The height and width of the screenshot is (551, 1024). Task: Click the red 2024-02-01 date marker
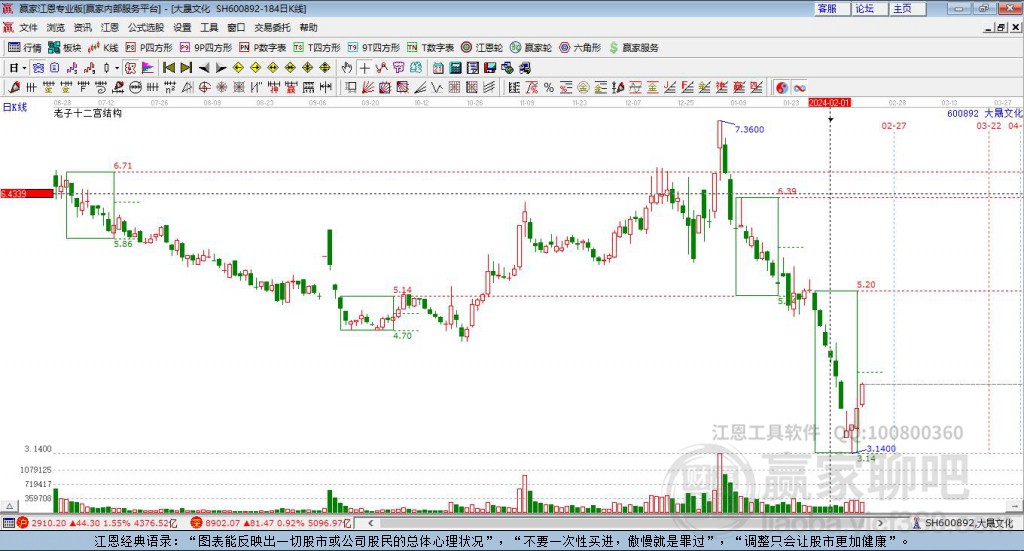[x=829, y=102]
